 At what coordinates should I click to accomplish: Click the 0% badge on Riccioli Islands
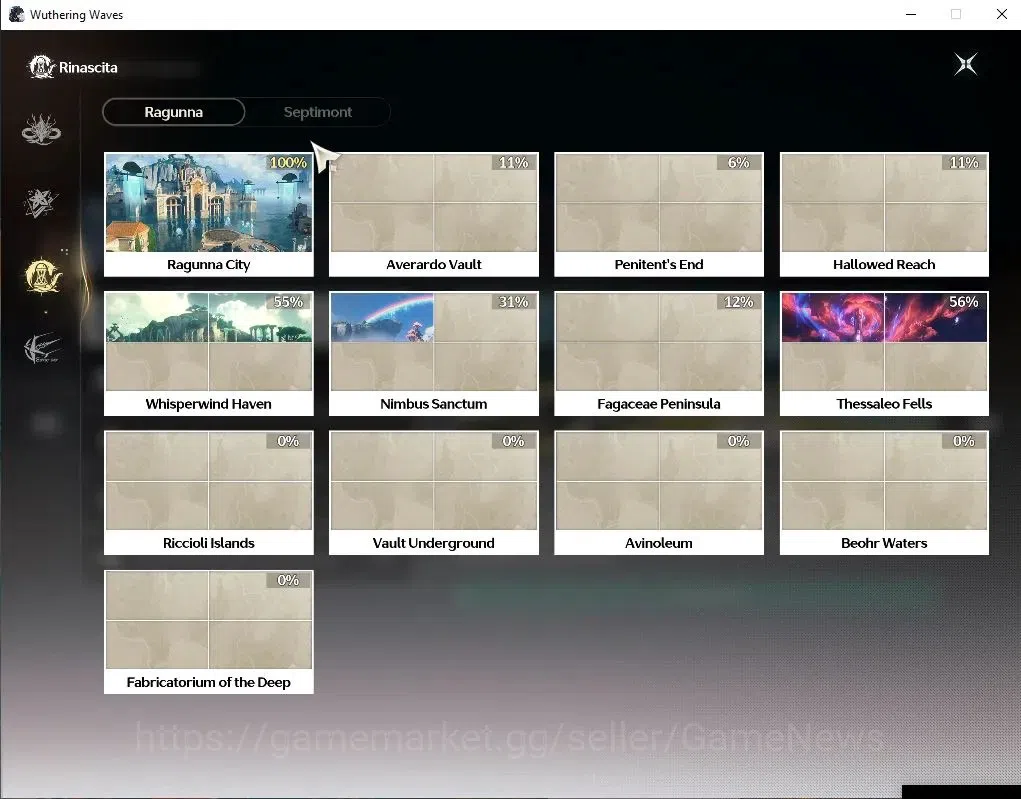pyautogui.click(x=288, y=441)
